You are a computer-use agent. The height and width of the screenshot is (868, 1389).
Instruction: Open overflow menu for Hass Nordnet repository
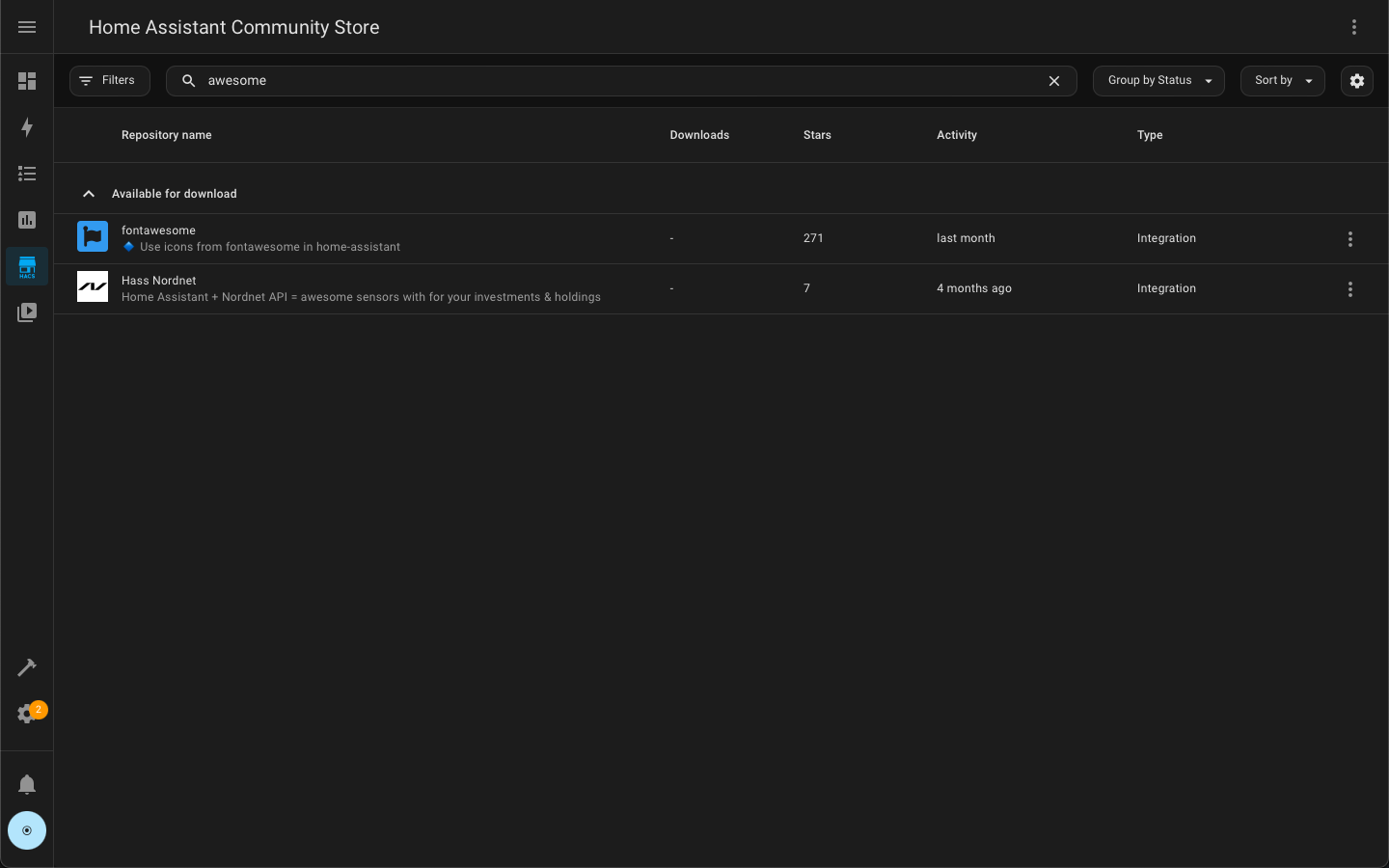click(1350, 288)
